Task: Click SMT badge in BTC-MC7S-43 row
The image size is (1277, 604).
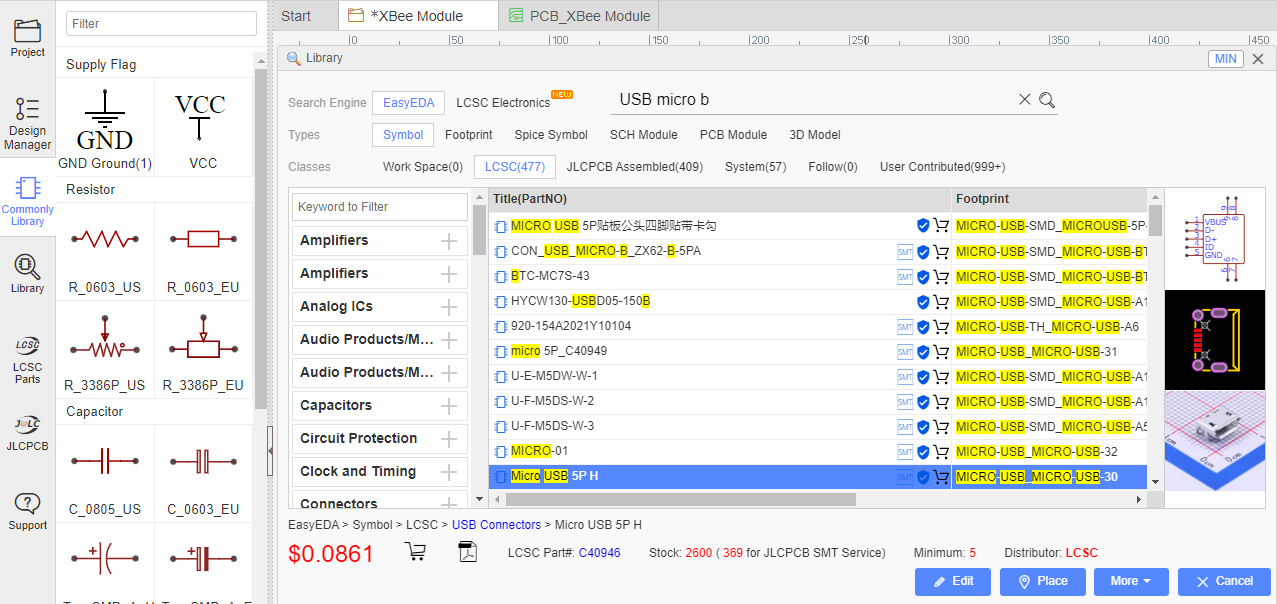Action: (905, 277)
